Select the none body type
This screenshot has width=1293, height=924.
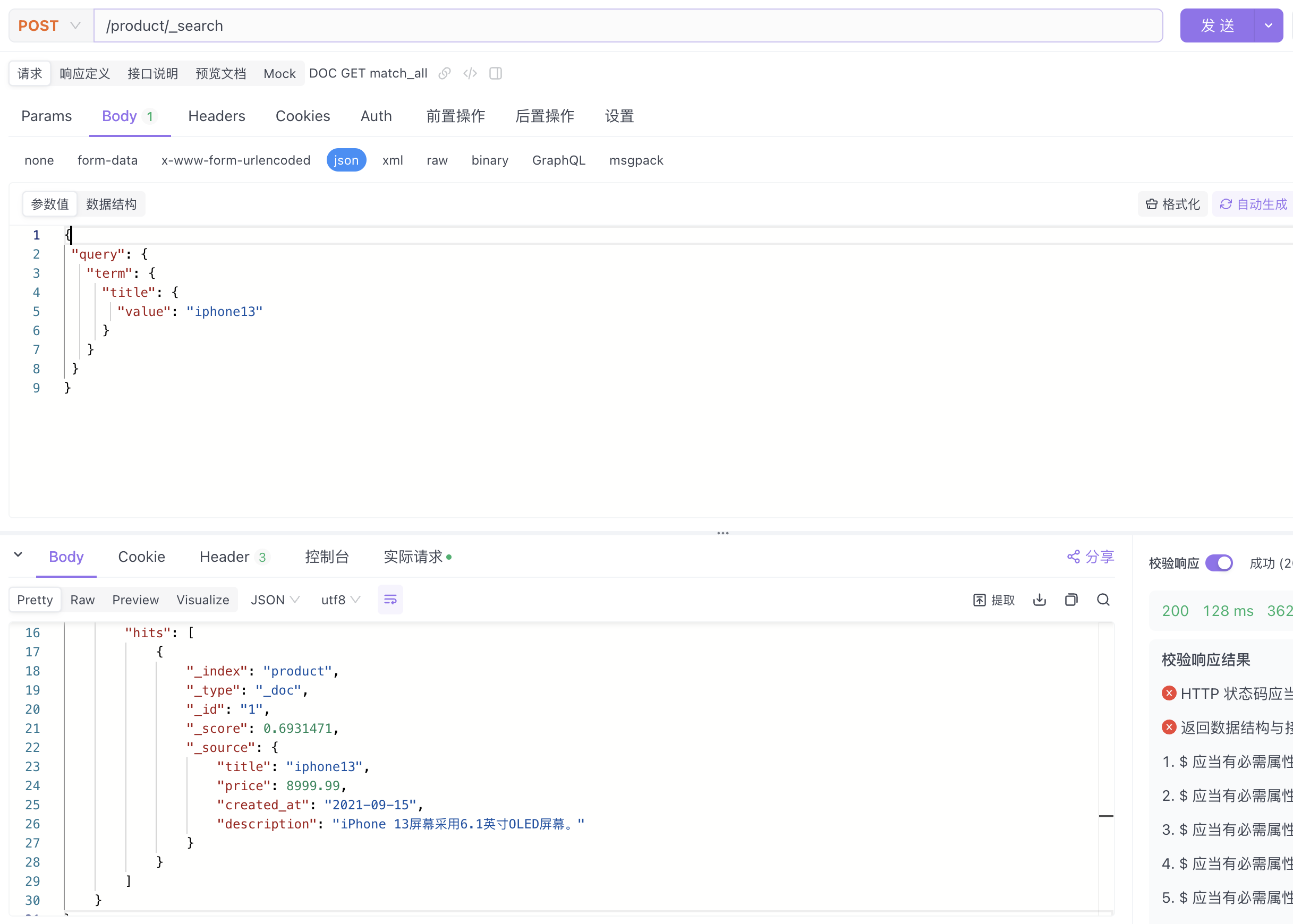pyautogui.click(x=39, y=160)
